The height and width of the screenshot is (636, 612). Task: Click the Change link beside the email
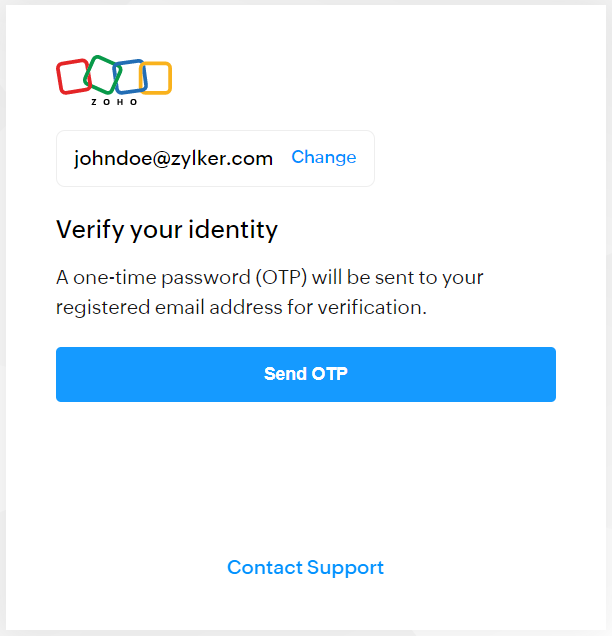[323, 157]
